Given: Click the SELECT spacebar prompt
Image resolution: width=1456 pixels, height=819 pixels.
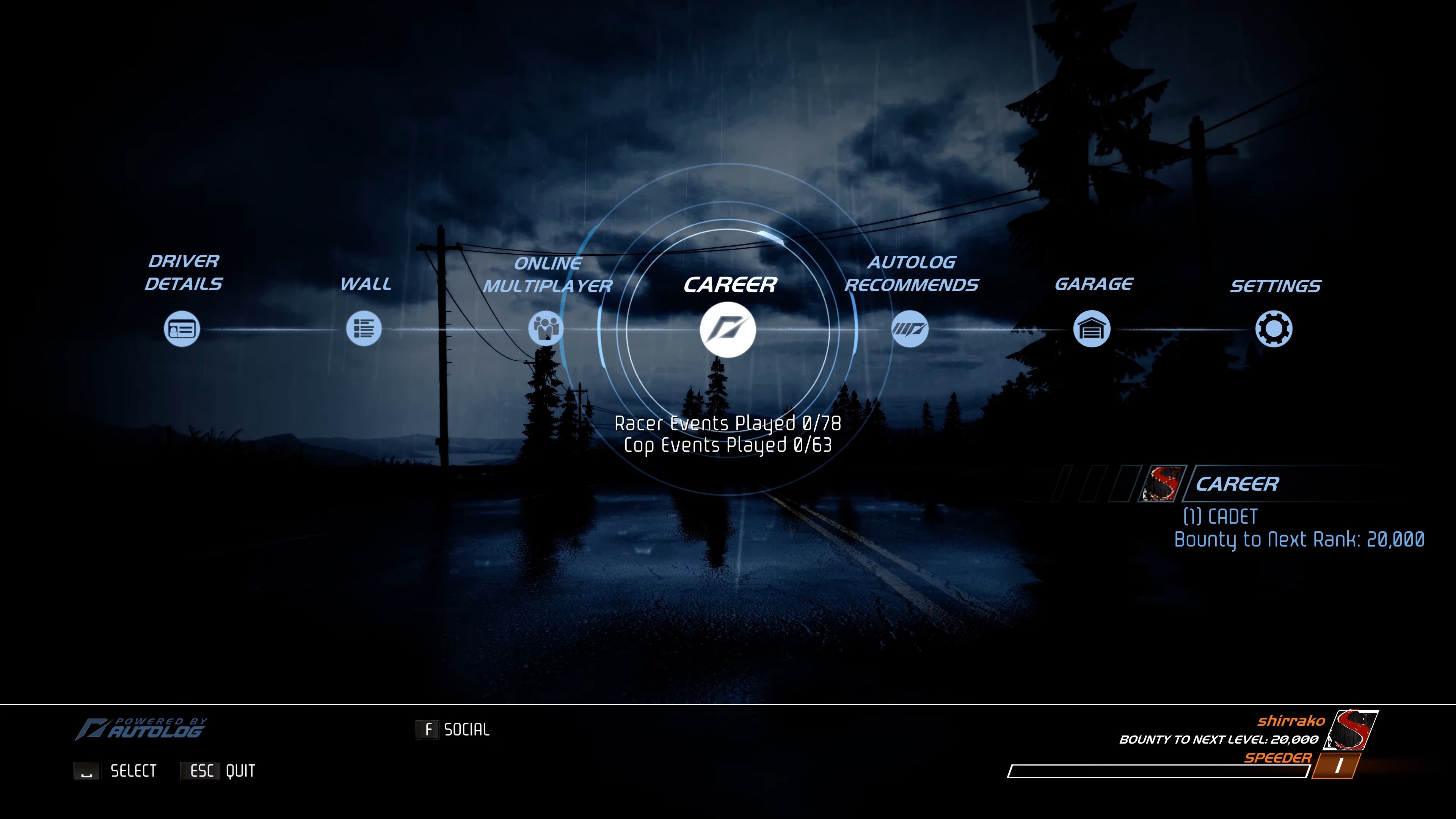Looking at the screenshot, I should click(115, 771).
